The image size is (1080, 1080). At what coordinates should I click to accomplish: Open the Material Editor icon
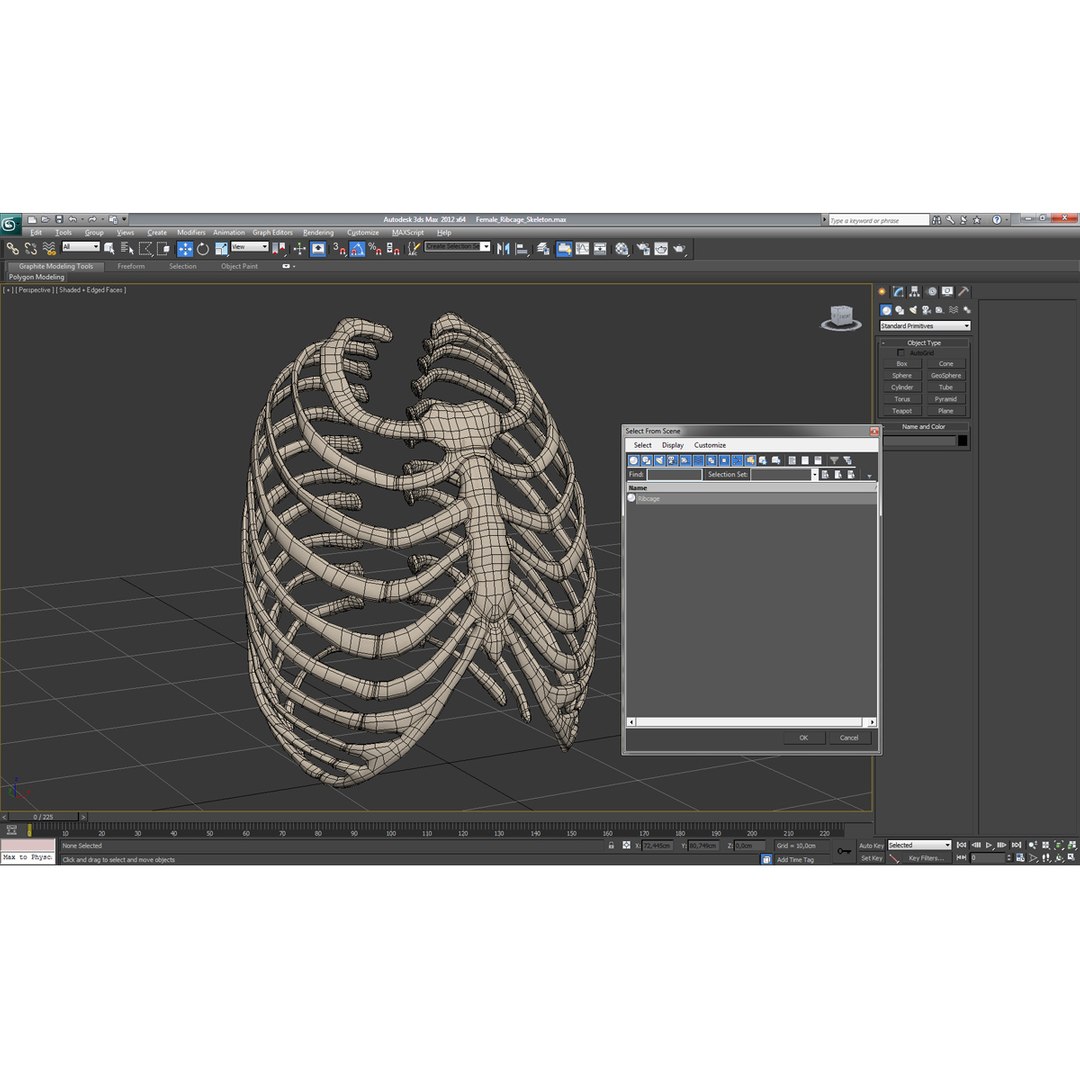pos(622,249)
